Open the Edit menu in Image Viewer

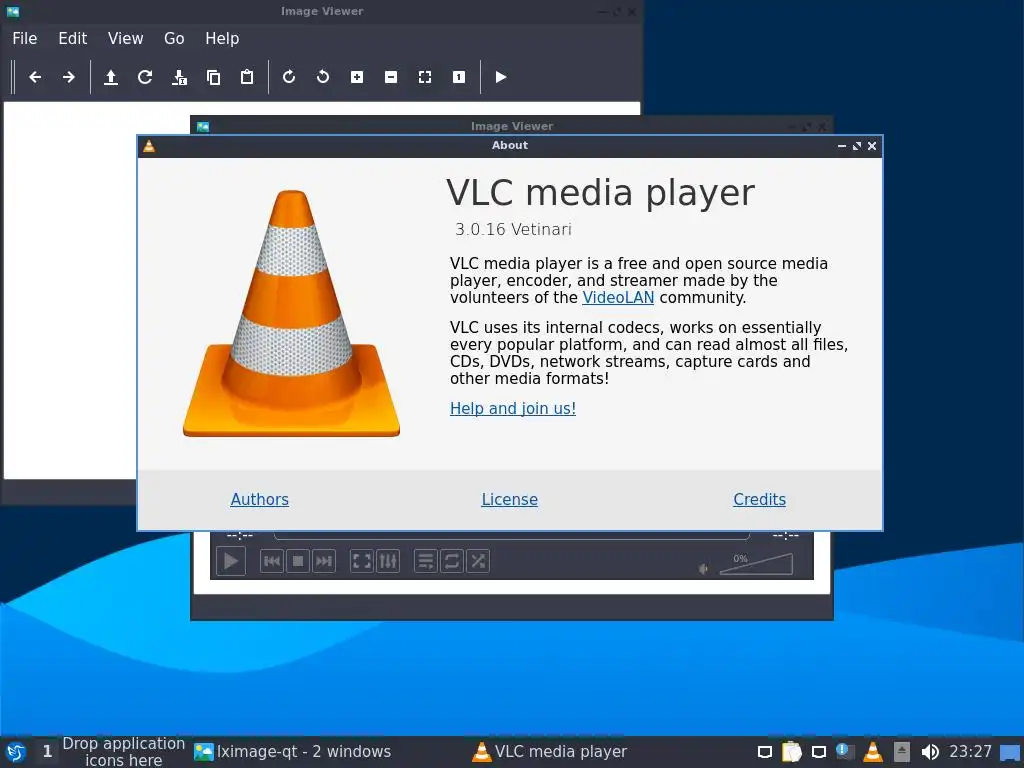pos(72,39)
